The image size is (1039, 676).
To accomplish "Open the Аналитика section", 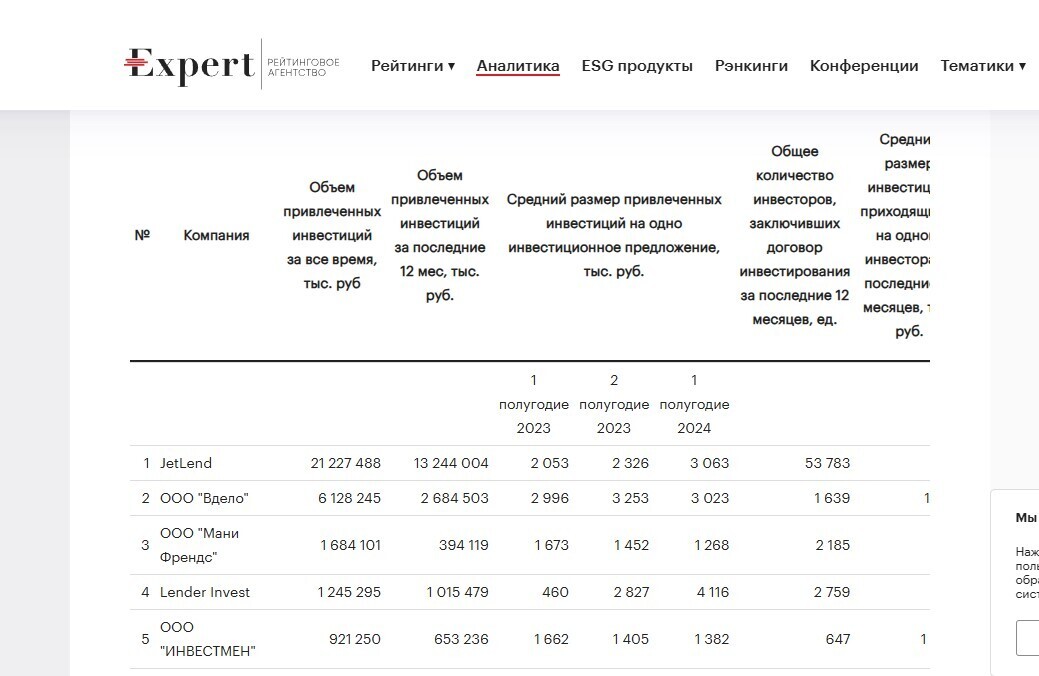I will click(517, 66).
